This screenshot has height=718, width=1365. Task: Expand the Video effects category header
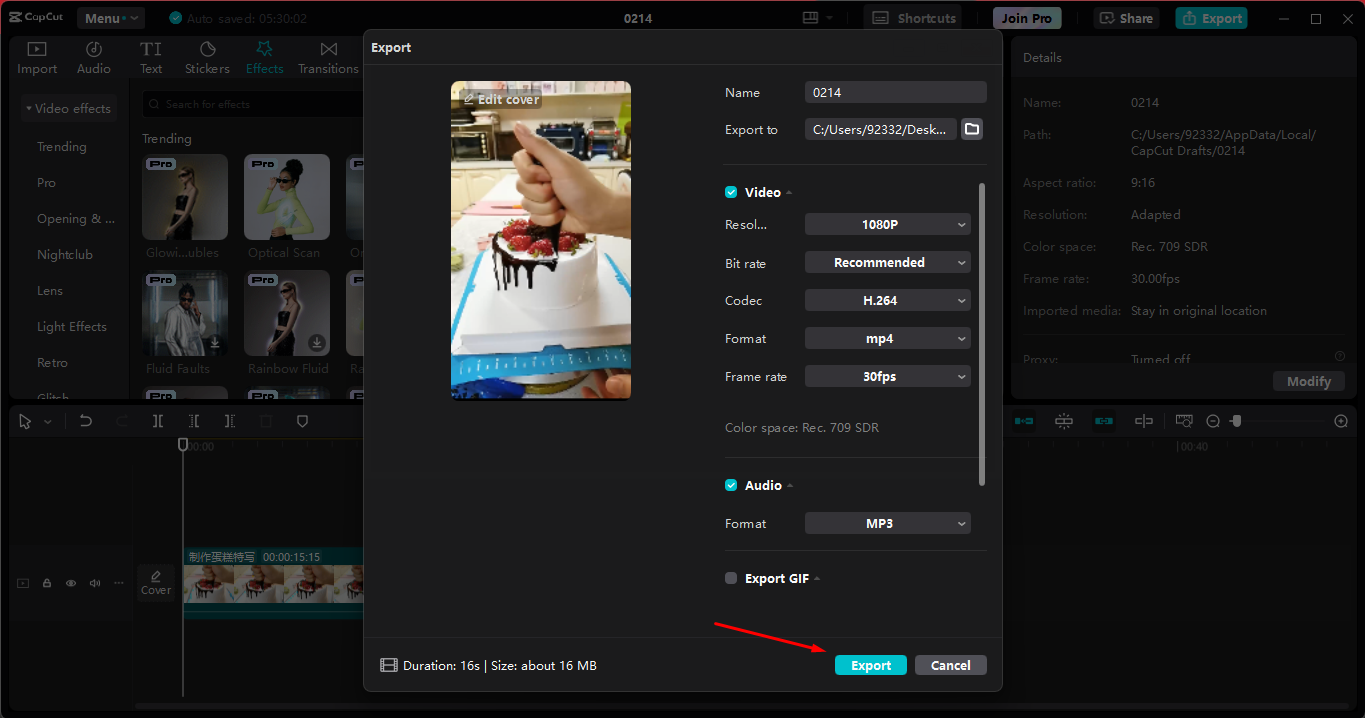[x=69, y=108]
